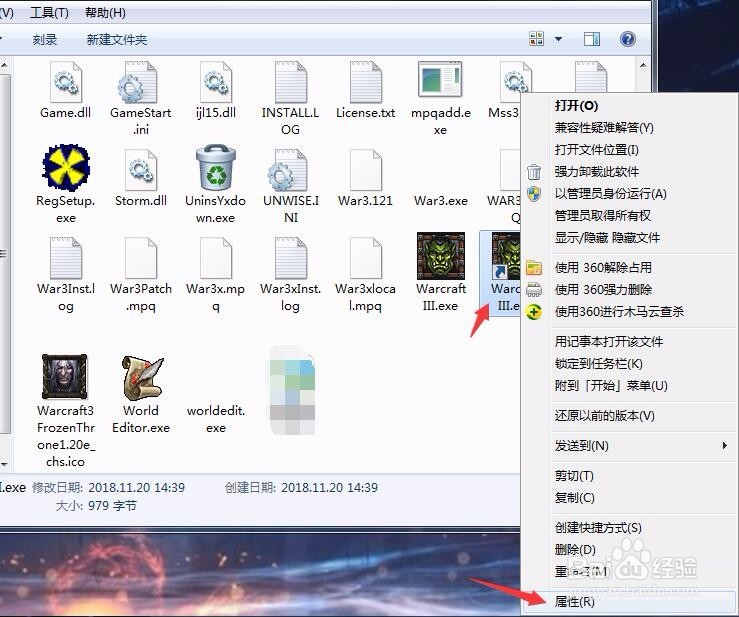Click the 刻录 toolbar button
Image resolution: width=739 pixels, height=617 pixels.
tap(45, 40)
